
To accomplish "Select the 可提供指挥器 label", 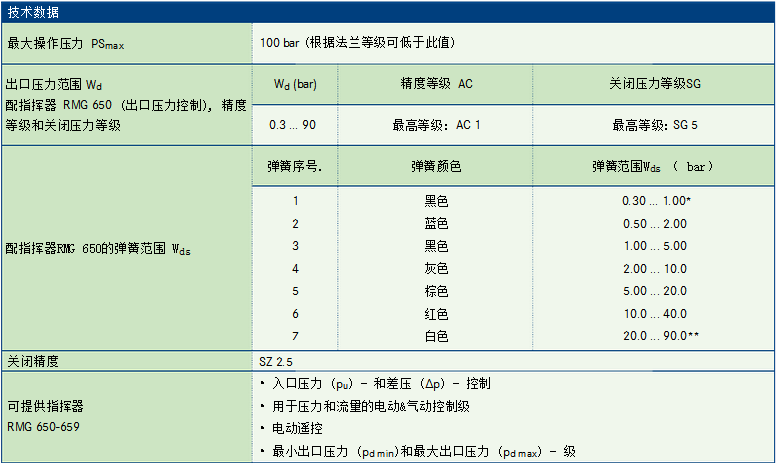I will point(45,406).
